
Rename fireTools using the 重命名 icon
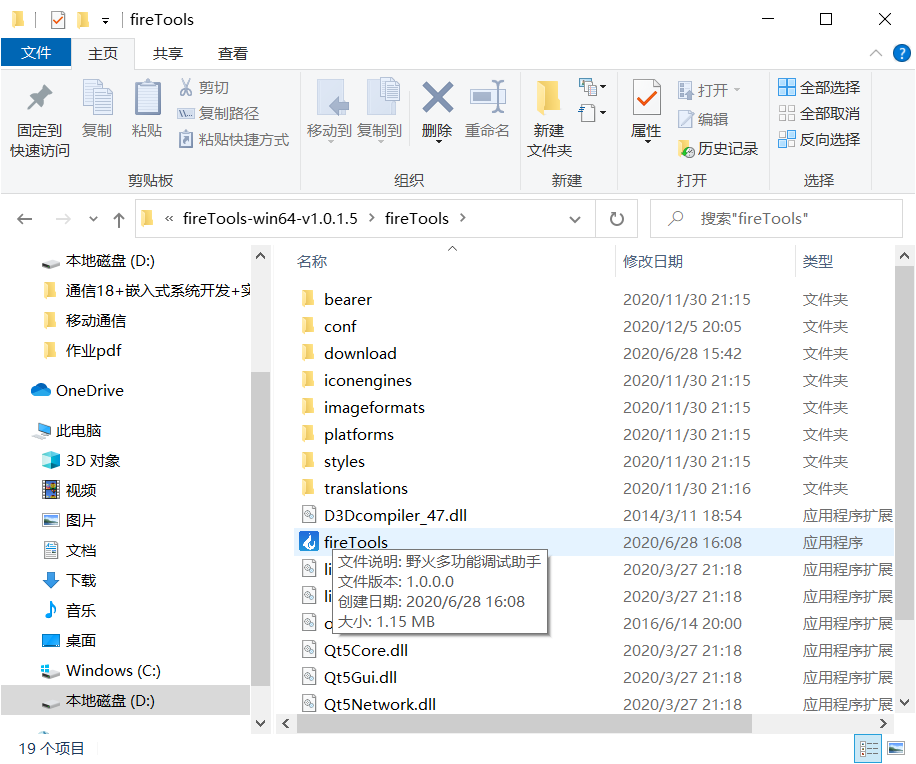[x=487, y=110]
